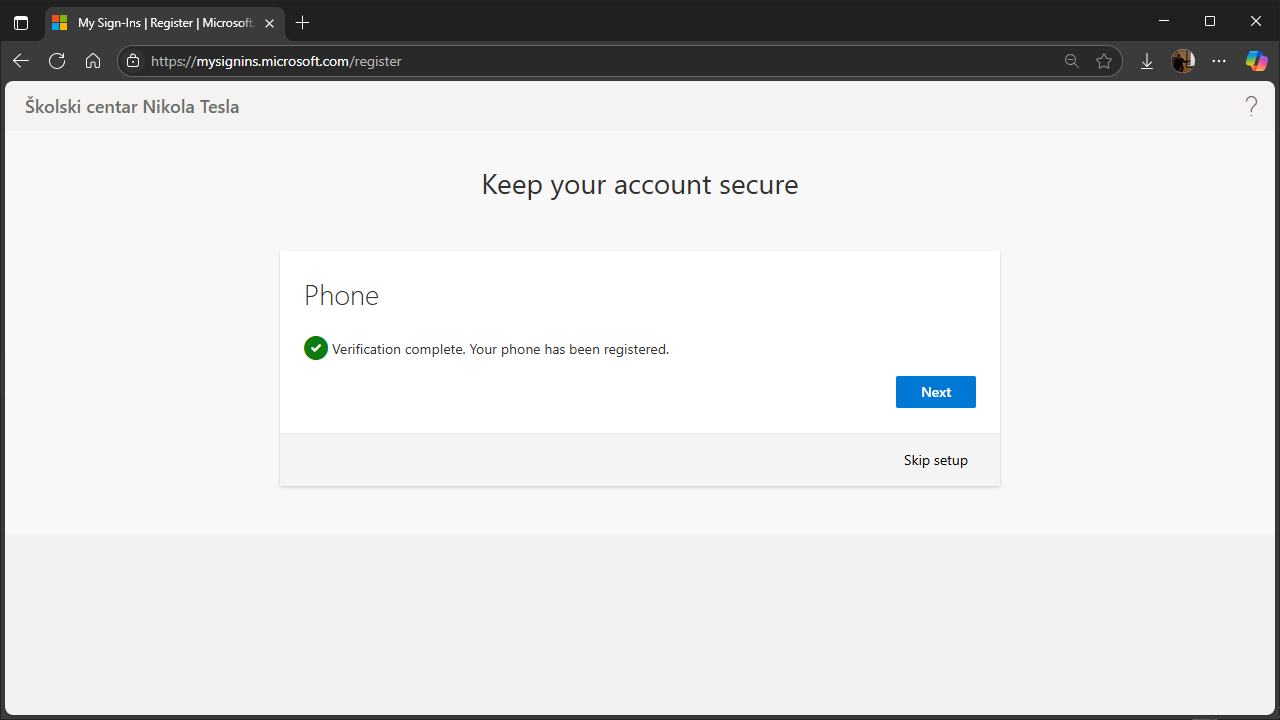Maximize the browser window
This screenshot has height=720, width=1280.
coord(1210,21)
